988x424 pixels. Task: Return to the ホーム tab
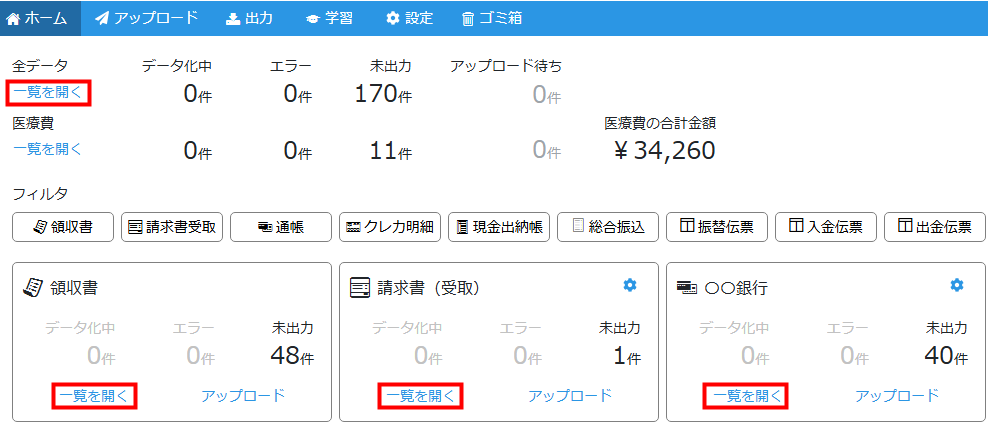pos(40,18)
